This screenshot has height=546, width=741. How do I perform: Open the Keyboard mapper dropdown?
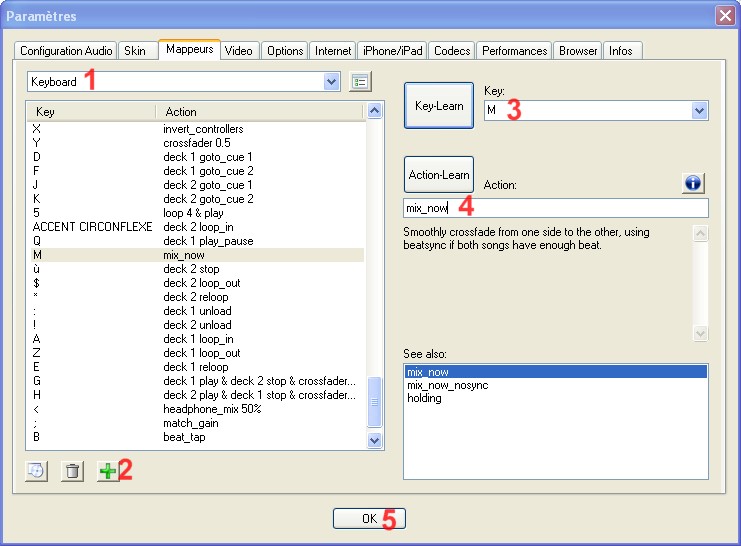pyautogui.click(x=332, y=82)
